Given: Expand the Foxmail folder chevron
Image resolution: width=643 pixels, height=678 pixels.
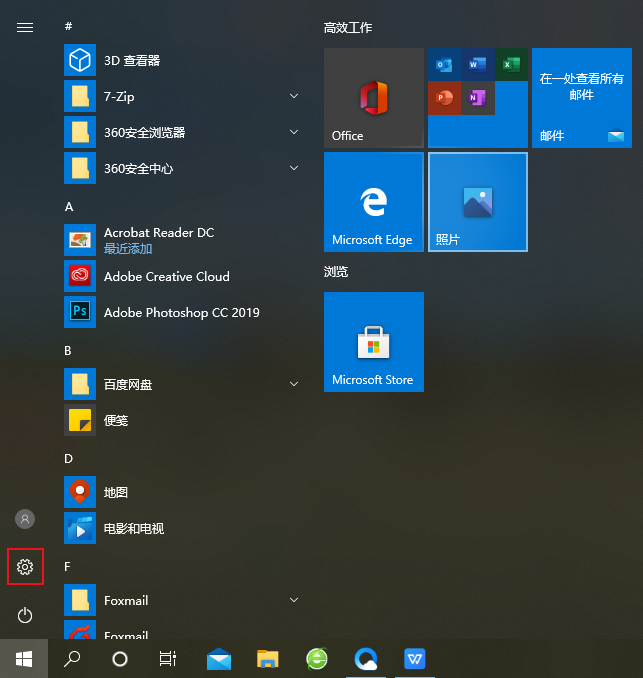Looking at the screenshot, I should [294, 600].
